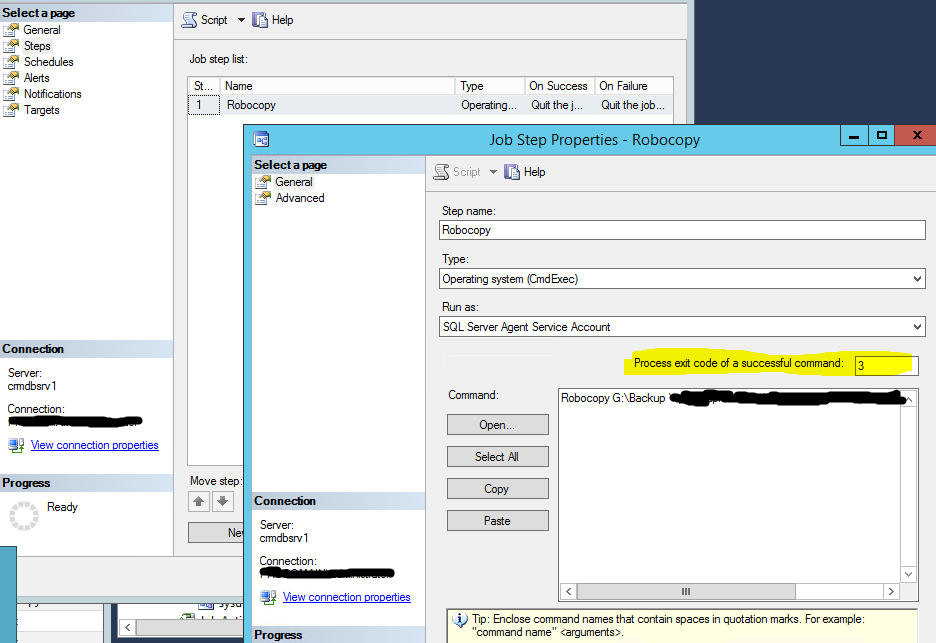Open Script dropdown arrow in the background toolbar
The width and height of the screenshot is (936, 643).
point(241,20)
